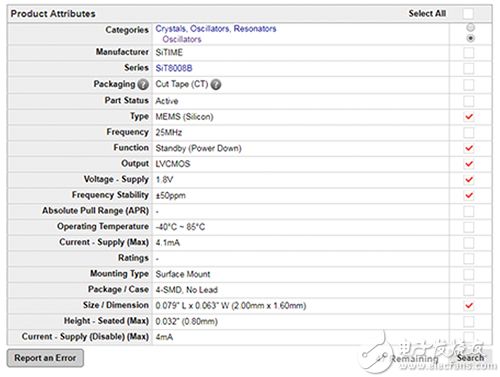Image resolution: width=500 pixels, height=377 pixels.
Task: Check the Height - Seated (Max) checkbox
Action: coord(469,321)
